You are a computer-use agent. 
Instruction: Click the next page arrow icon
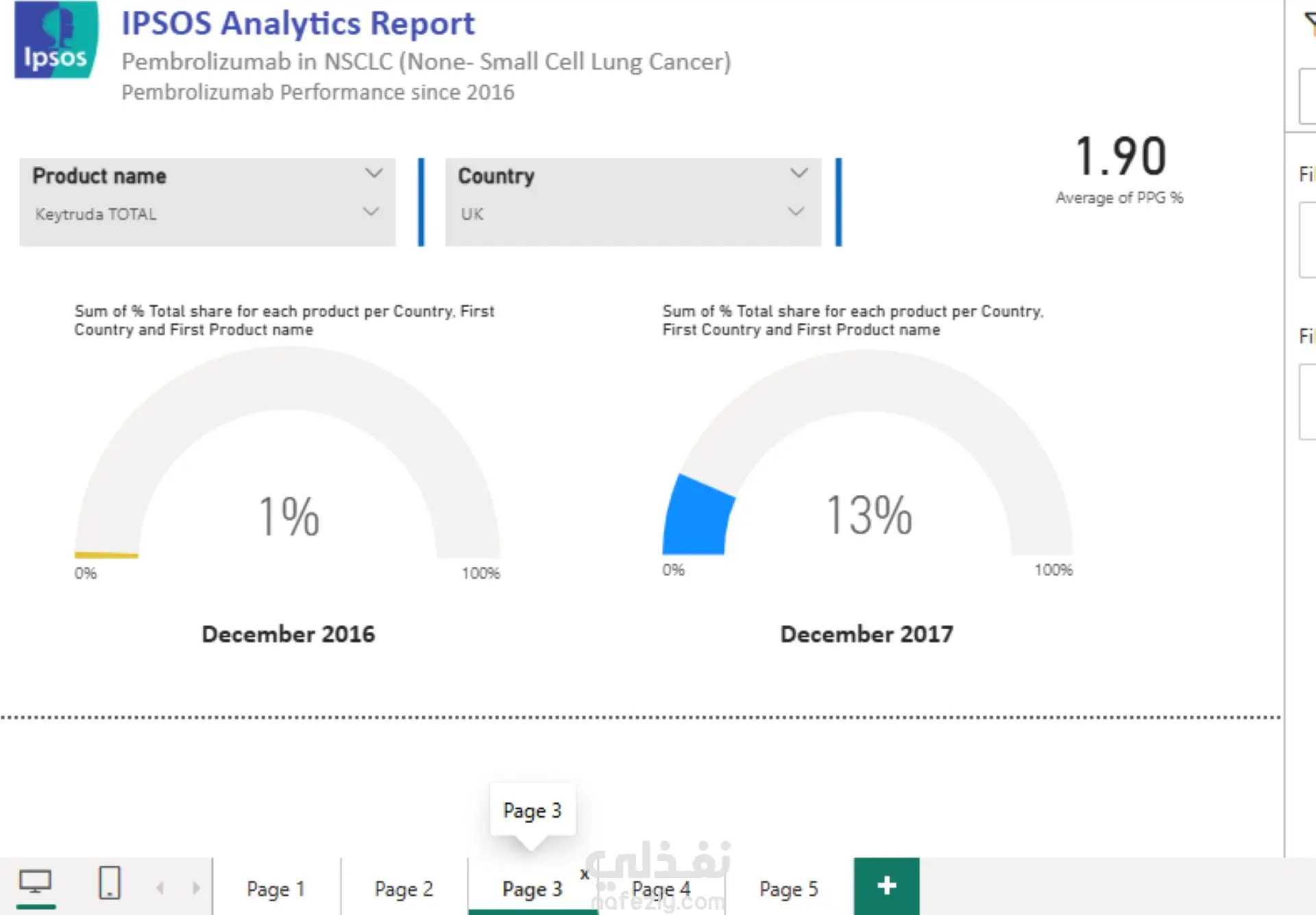(196, 888)
